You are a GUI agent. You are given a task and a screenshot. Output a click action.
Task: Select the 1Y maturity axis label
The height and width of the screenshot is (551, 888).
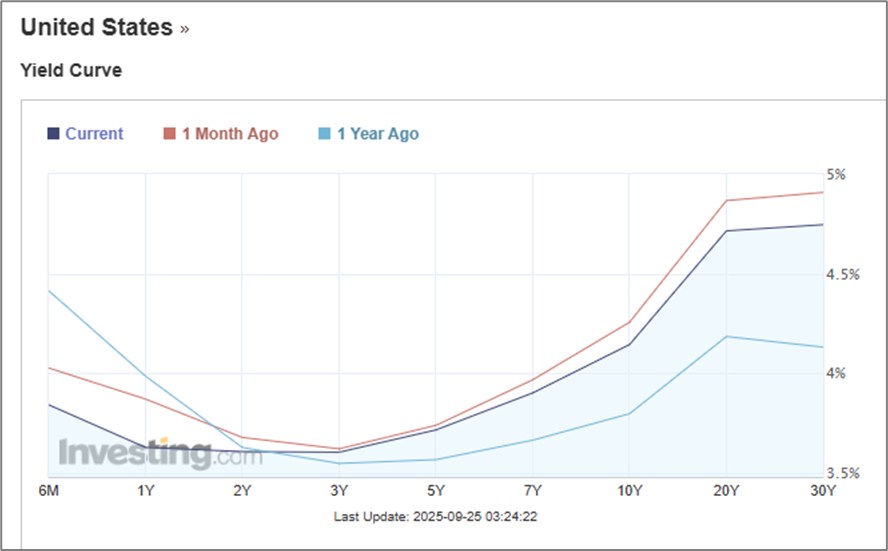146,490
